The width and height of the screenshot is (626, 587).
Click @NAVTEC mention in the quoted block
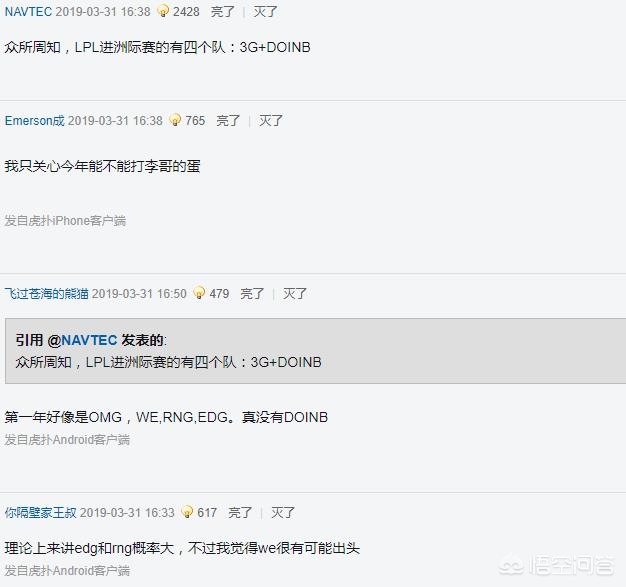tap(82, 340)
